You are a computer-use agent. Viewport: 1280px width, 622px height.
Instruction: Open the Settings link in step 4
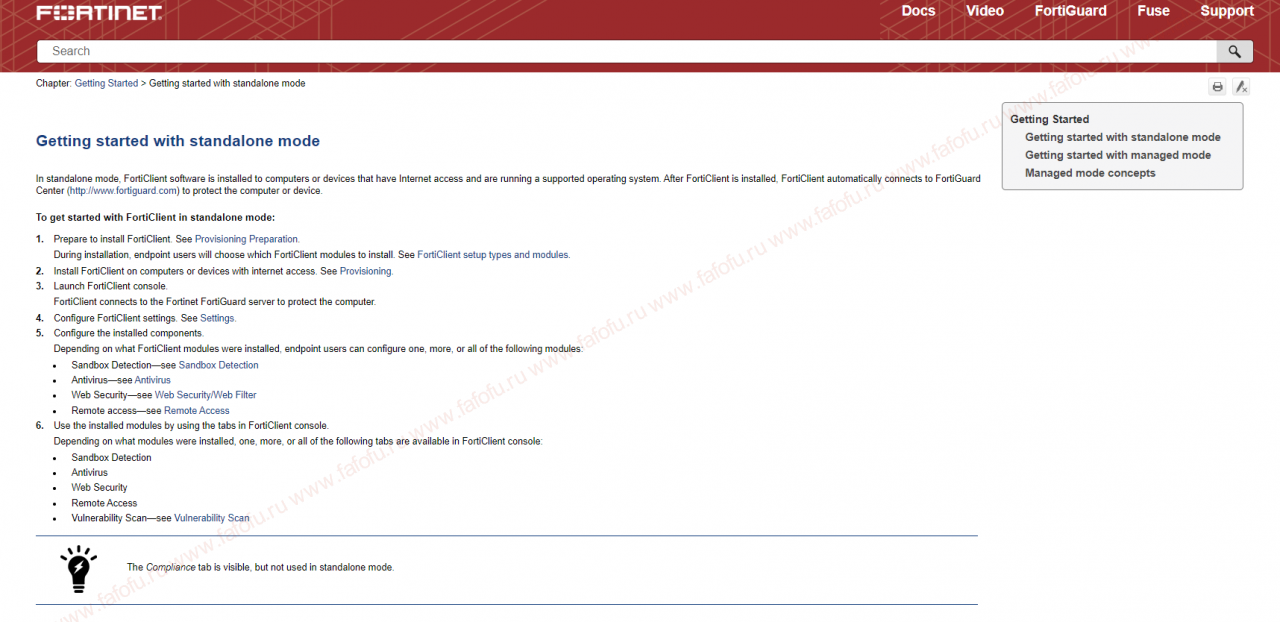pyautogui.click(x=218, y=318)
